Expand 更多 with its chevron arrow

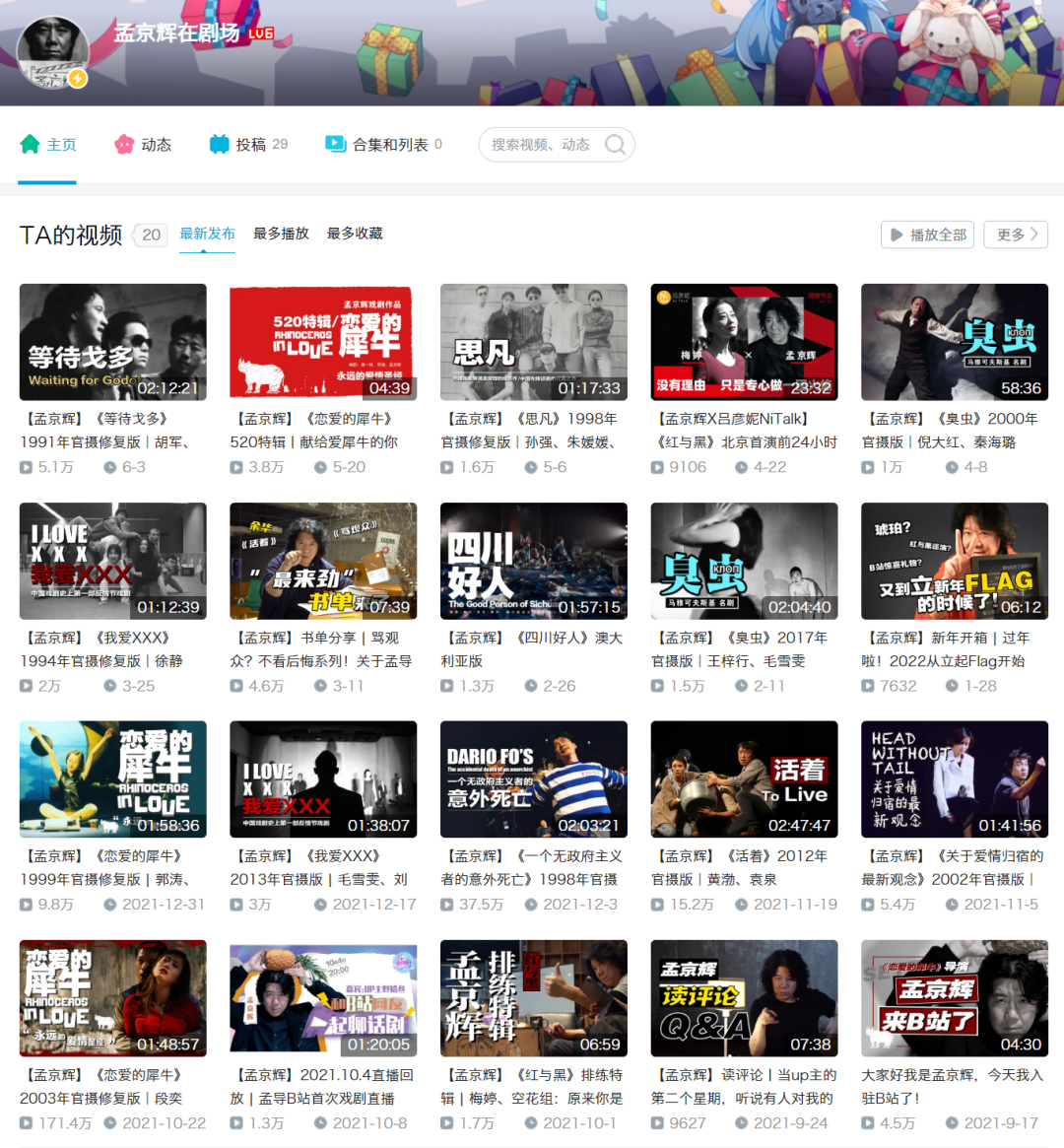tap(1015, 235)
